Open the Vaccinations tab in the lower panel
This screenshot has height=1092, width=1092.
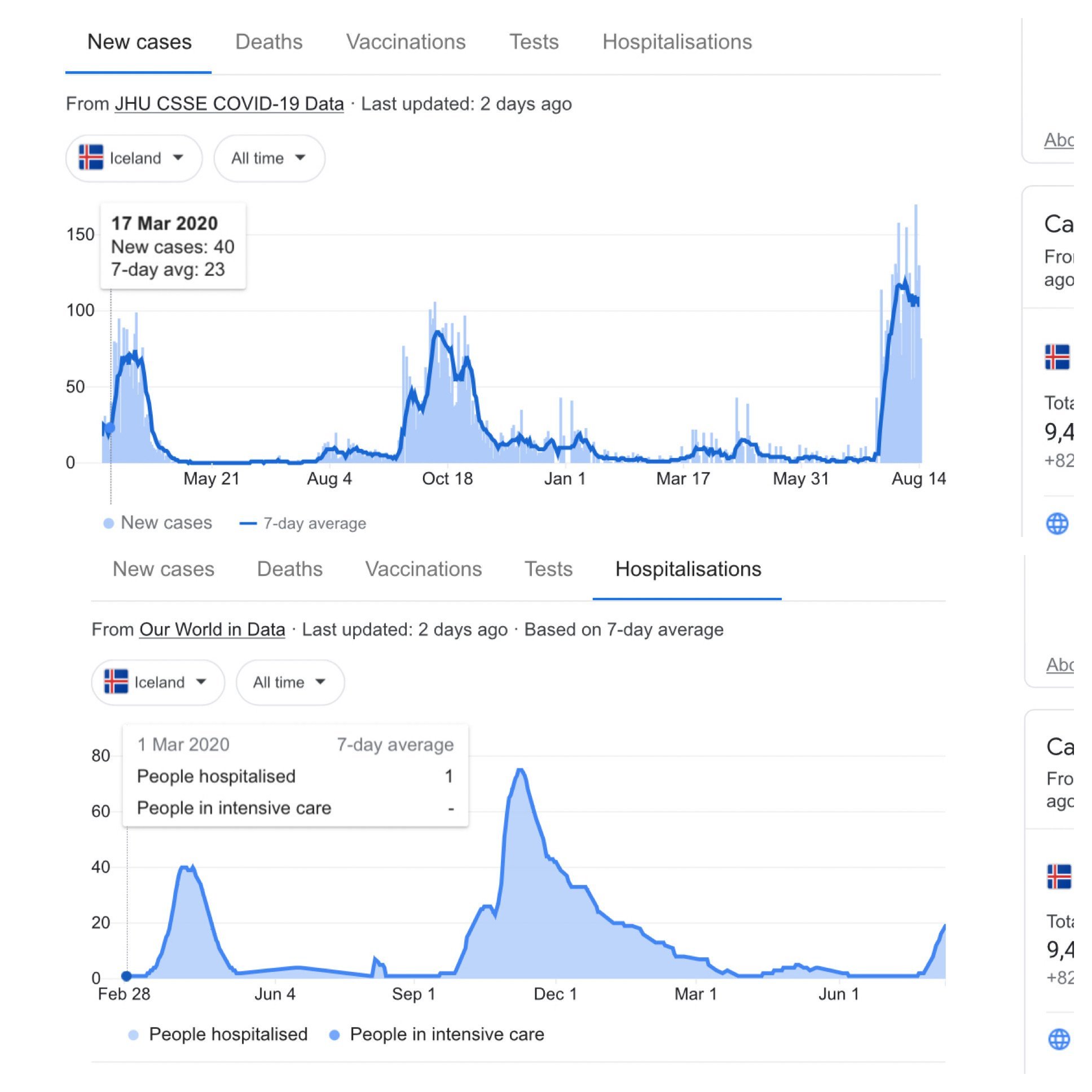(424, 569)
